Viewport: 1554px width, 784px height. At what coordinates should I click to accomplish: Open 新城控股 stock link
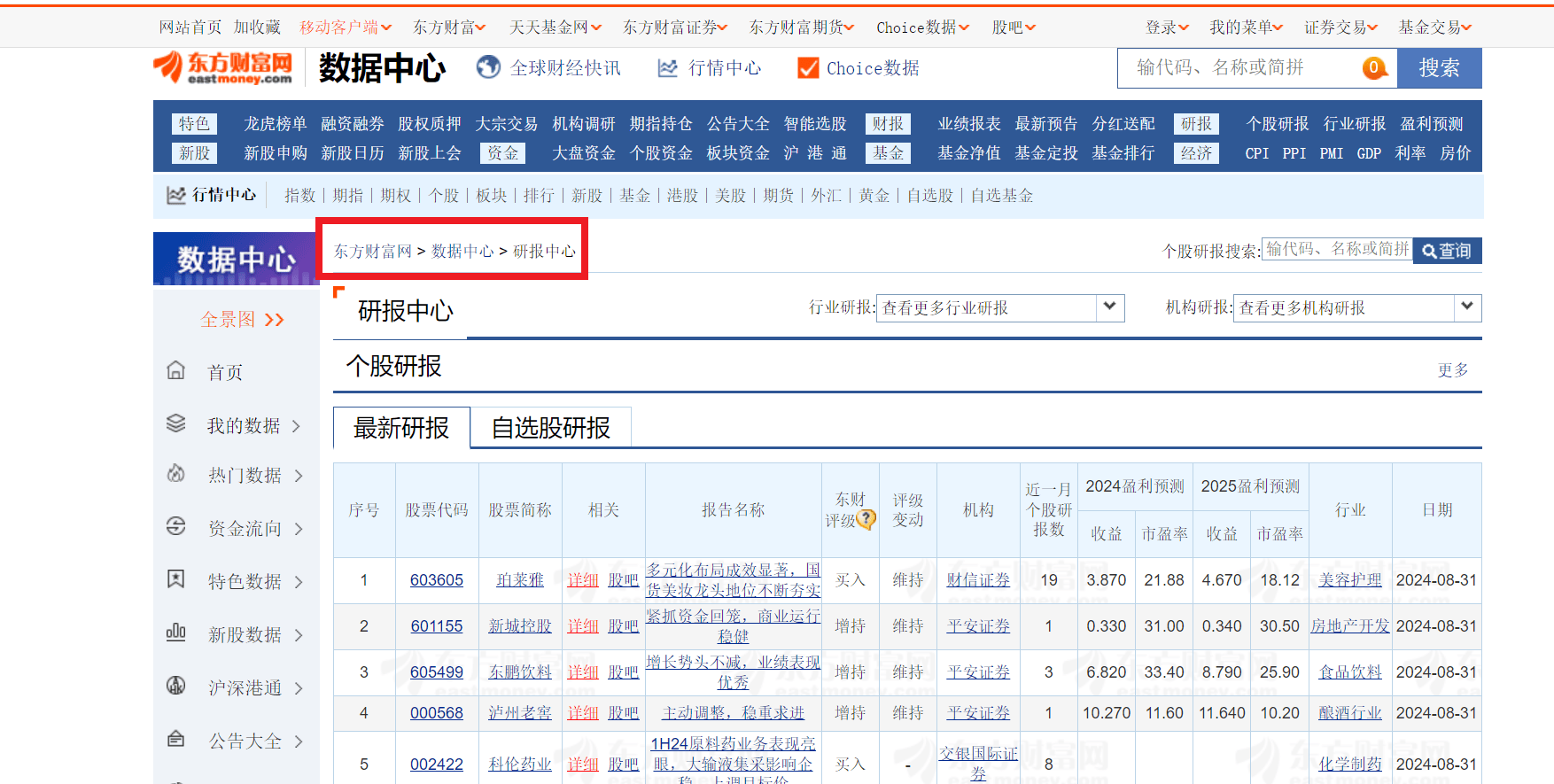tap(520, 626)
